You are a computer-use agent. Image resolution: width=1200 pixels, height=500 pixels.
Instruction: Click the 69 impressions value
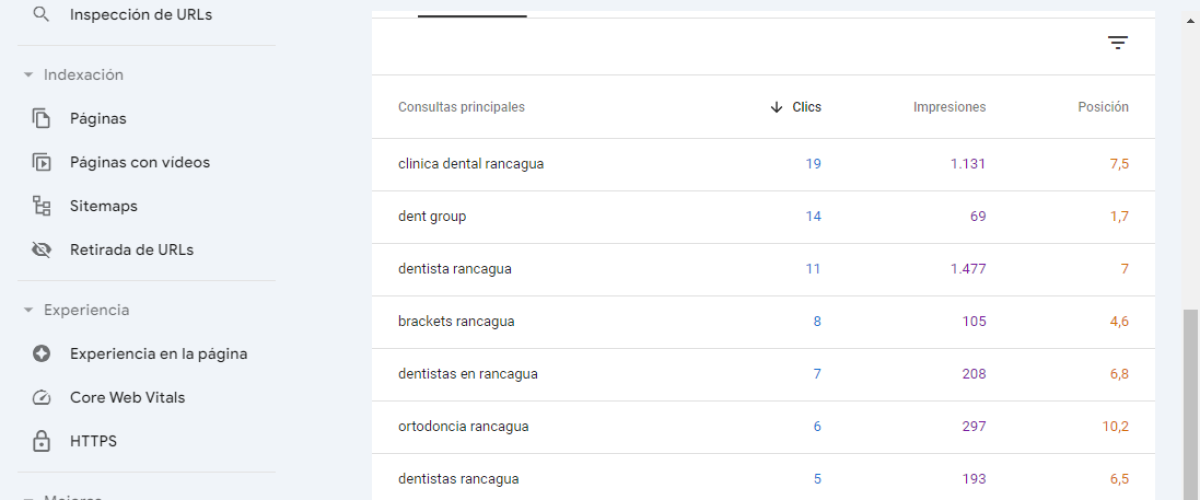[x=978, y=216]
